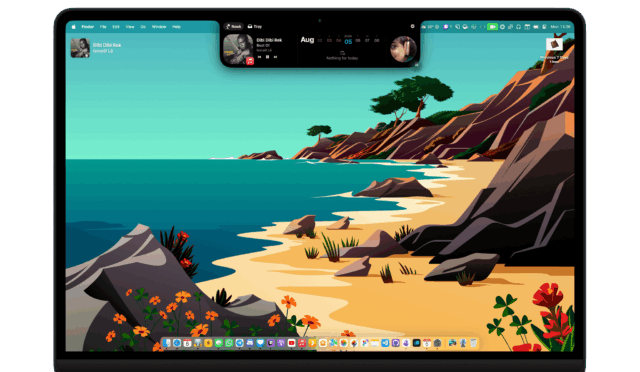Click the weather temperature menu bar item

(x=430, y=27)
